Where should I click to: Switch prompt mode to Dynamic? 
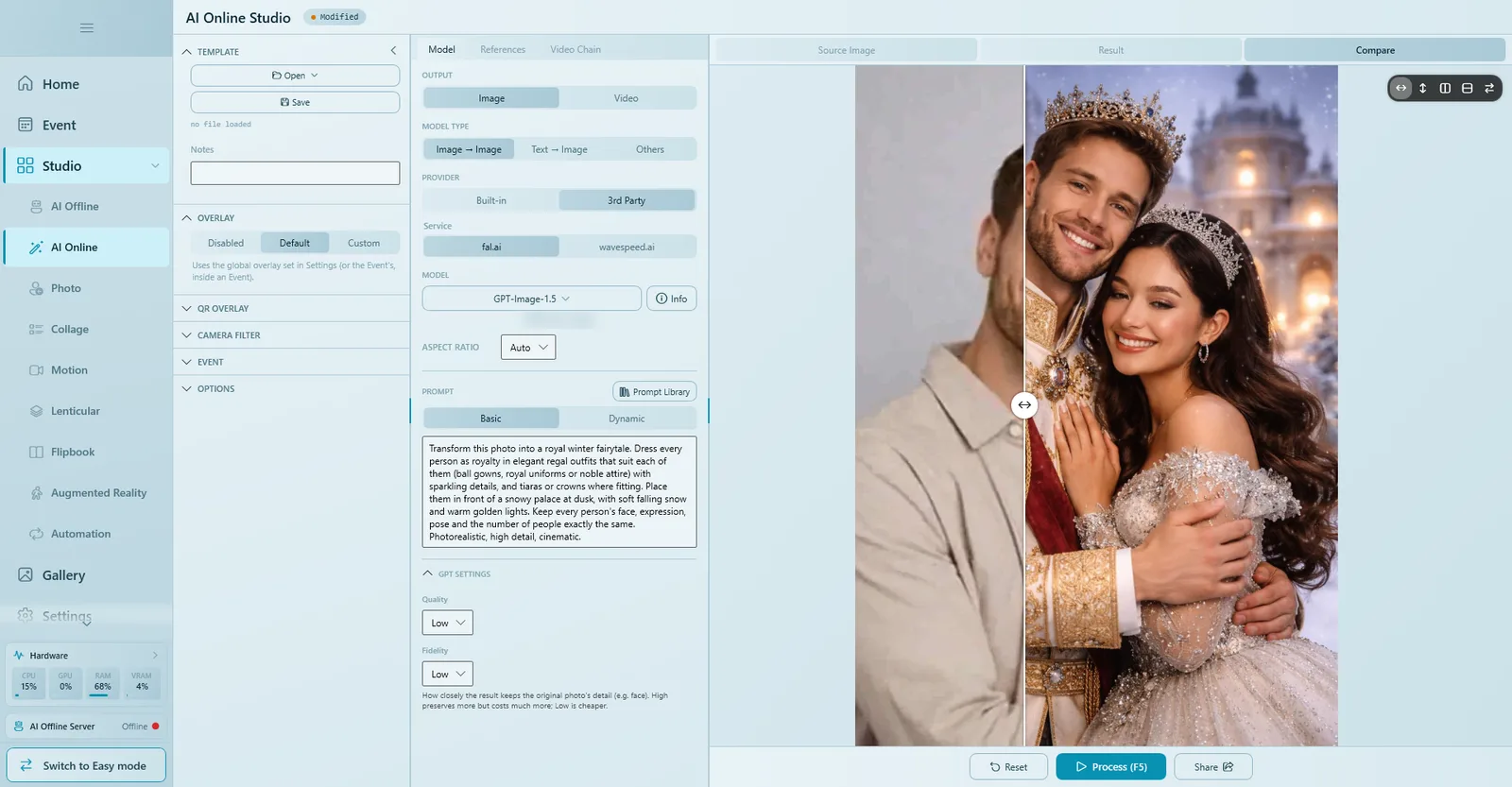pyautogui.click(x=627, y=419)
